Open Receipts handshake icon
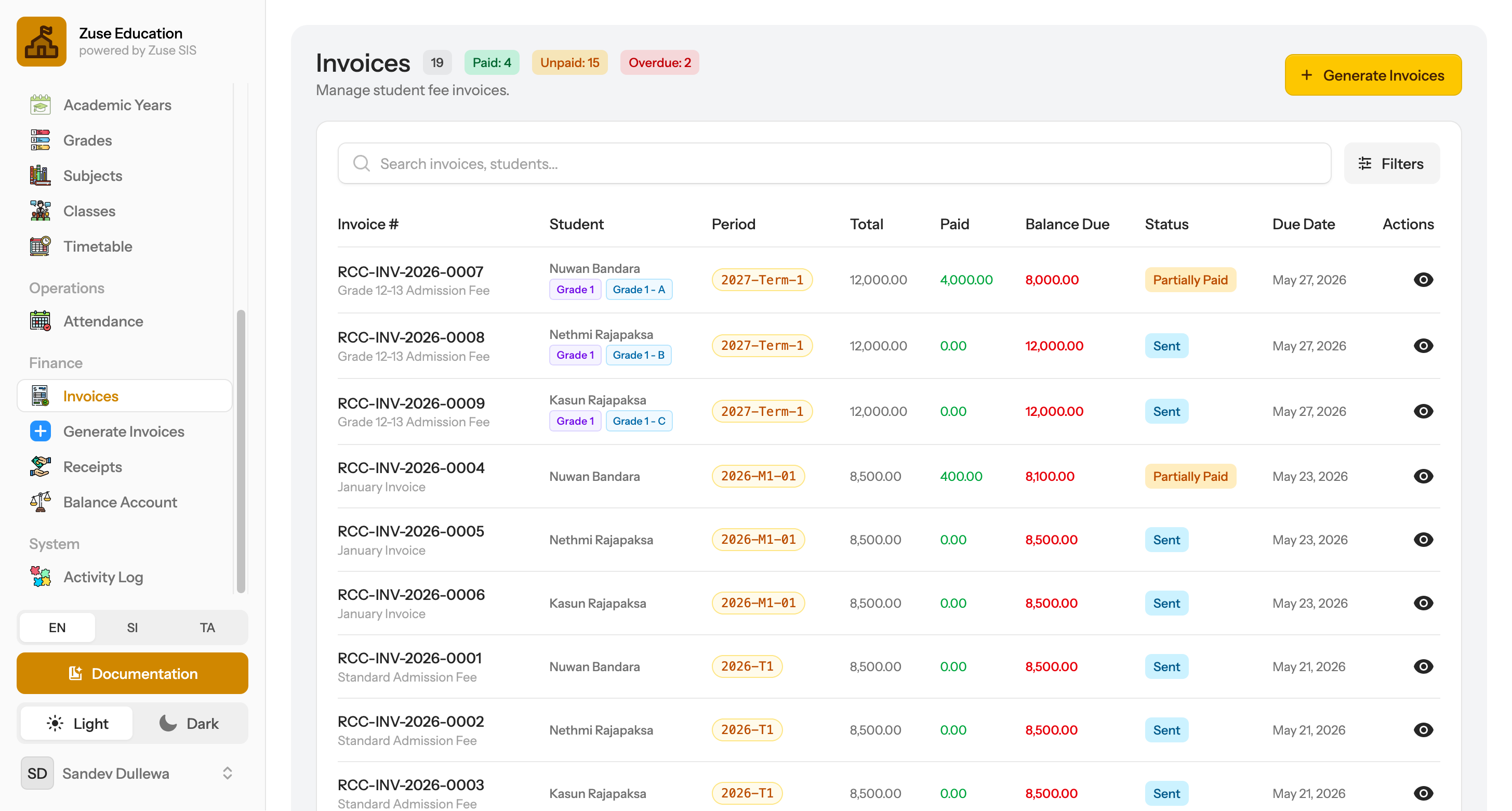This screenshot has height=811, width=1512. (x=41, y=467)
